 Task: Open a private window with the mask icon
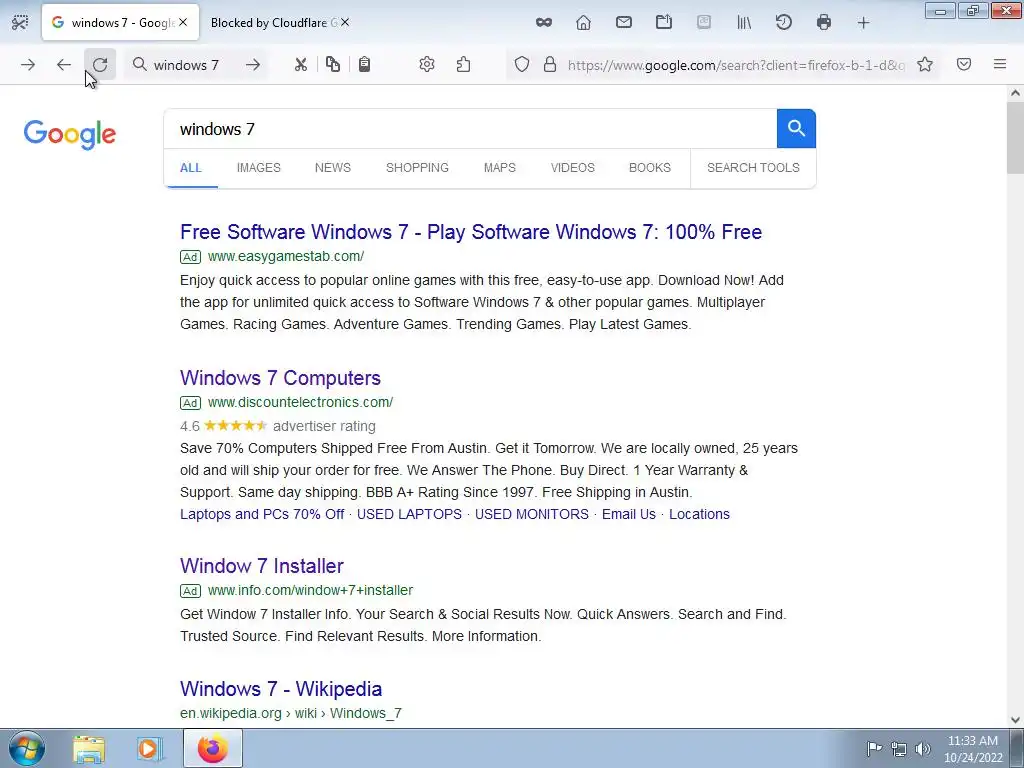click(x=543, y=23)
